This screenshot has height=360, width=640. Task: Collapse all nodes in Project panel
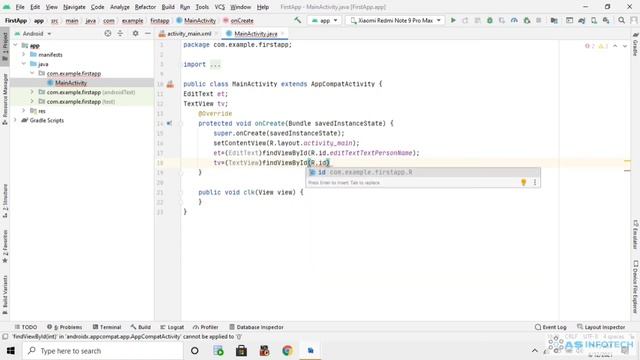tap(120, 33)
